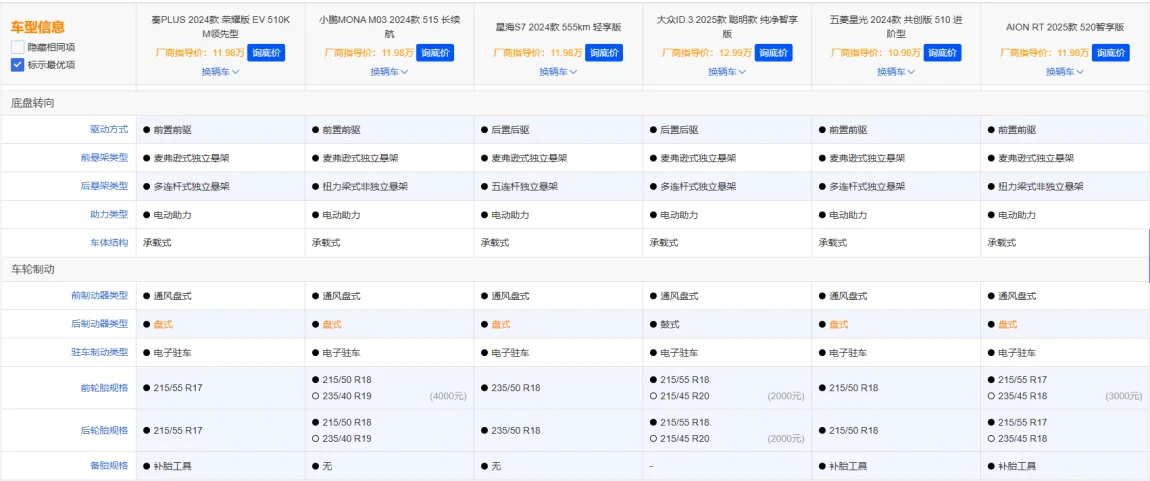Open 换辆车 dropdown under 大众ID.3

pos(727,72)
